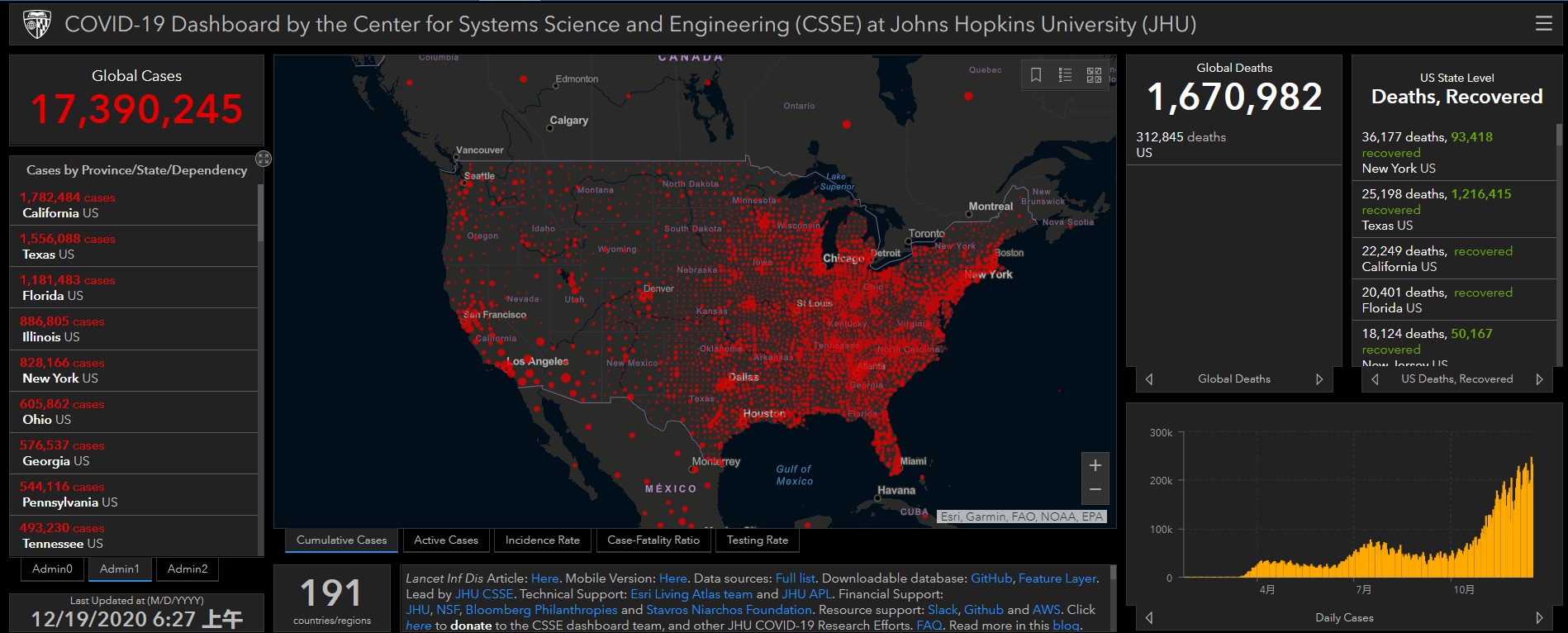The height and width of the screenshot is (633, 1568).
Task: Select the Admin2 tab
Action: [188, 569]
